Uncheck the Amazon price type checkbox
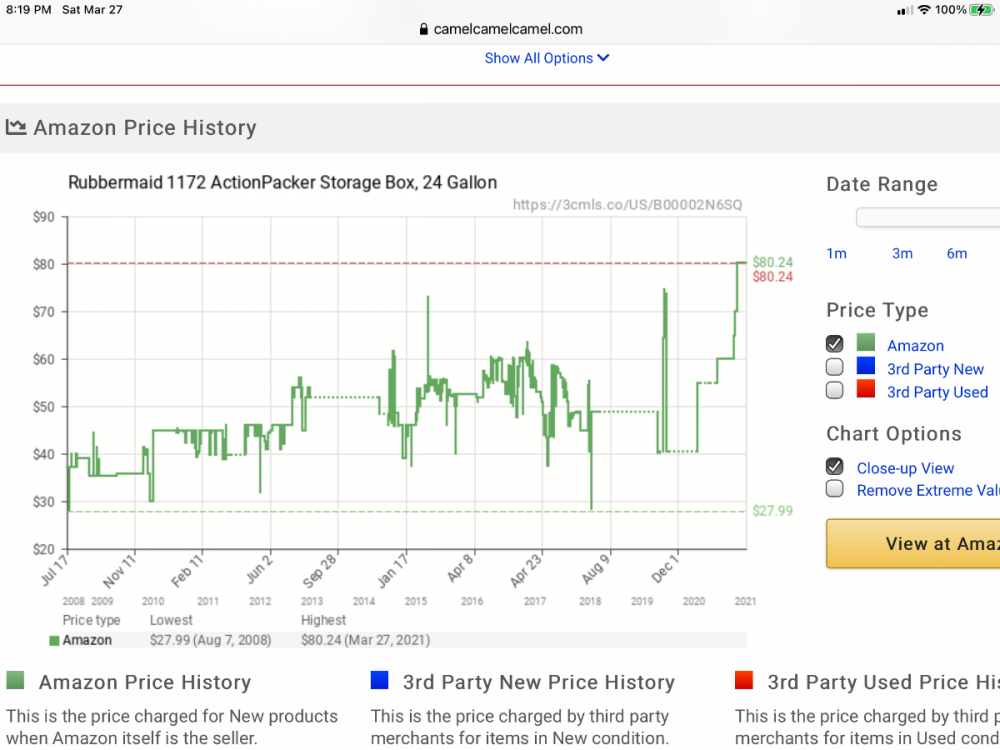 tap(835, 344)
